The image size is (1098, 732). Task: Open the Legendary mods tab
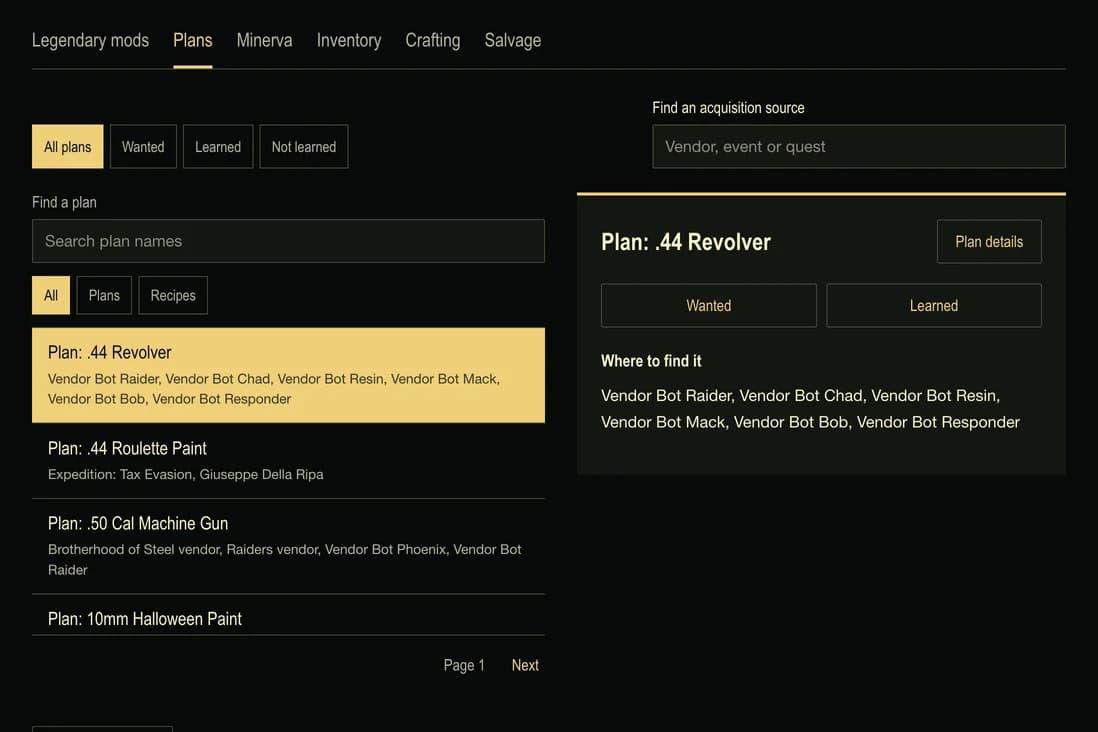tap(90, 41)
